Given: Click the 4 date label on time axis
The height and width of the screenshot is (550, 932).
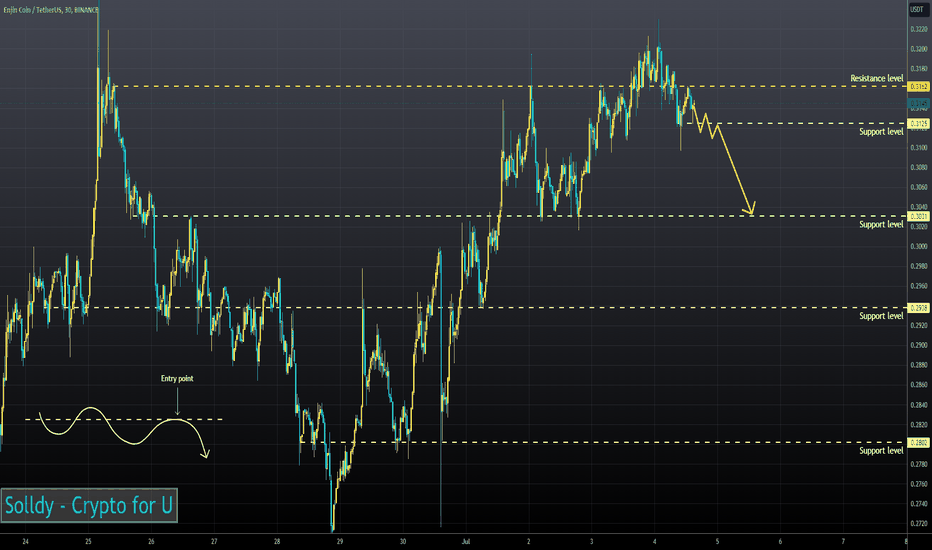Looking at the screenshot, I should pos(654,542).
